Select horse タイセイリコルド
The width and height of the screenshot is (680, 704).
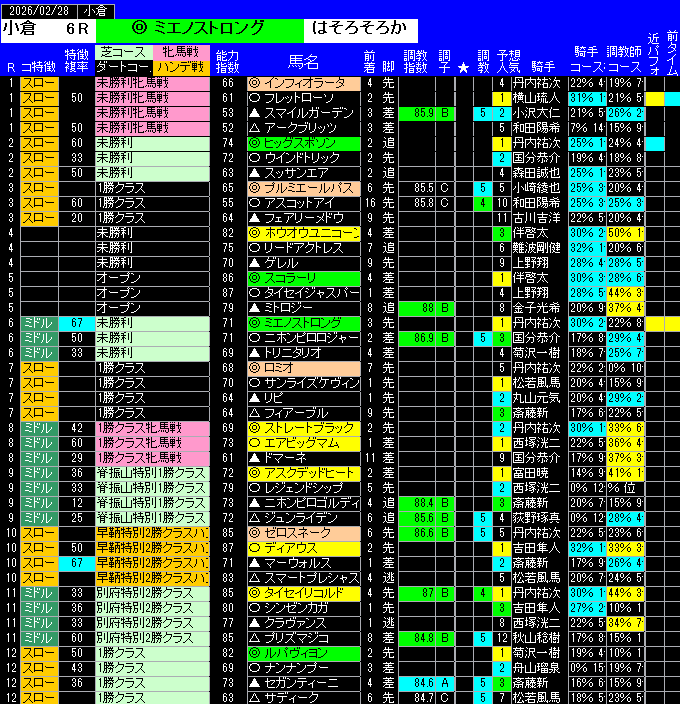click(x=304, y=593)
